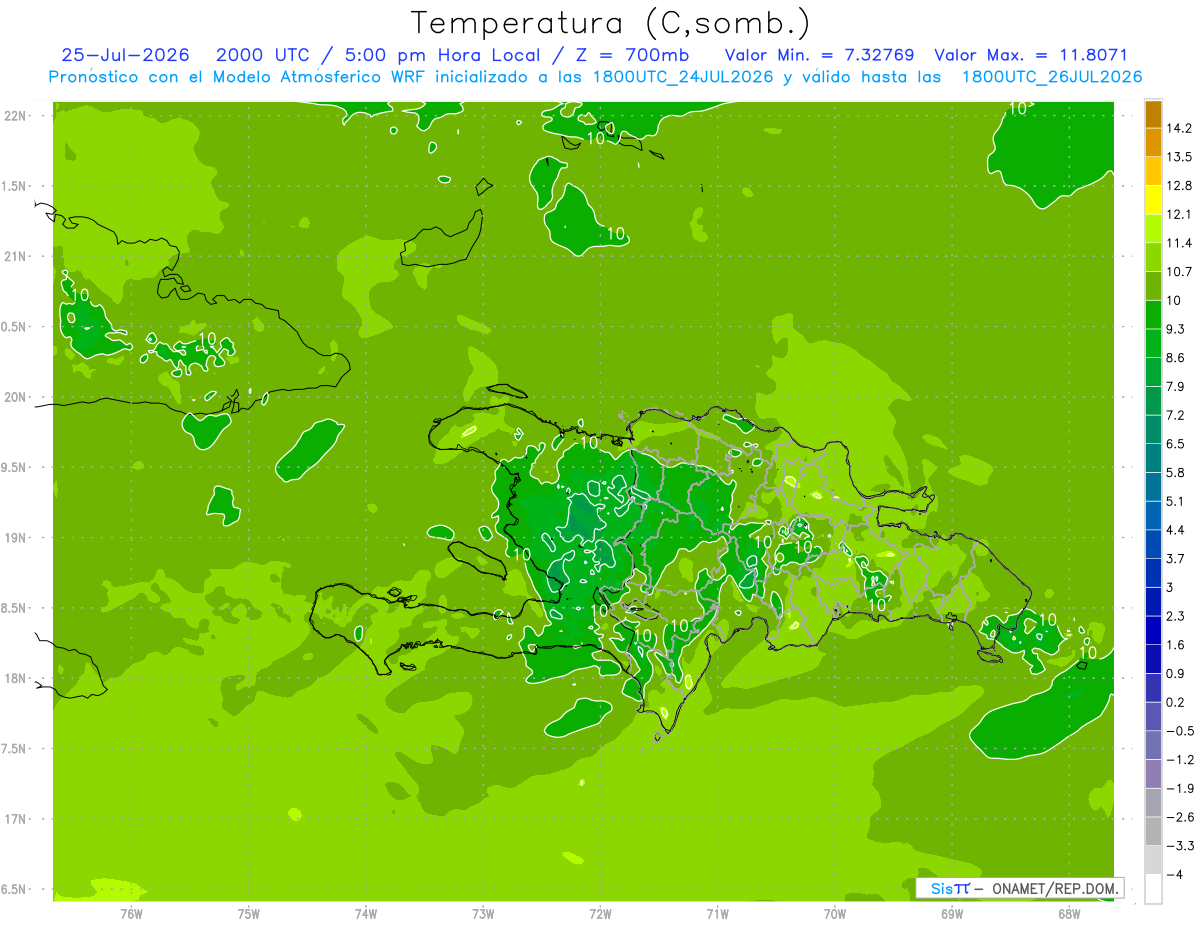This screenshot has height=927, width=1200.
Task: Pick the yellow swatch between 12.1 and 12.8
Action: 1153,200
